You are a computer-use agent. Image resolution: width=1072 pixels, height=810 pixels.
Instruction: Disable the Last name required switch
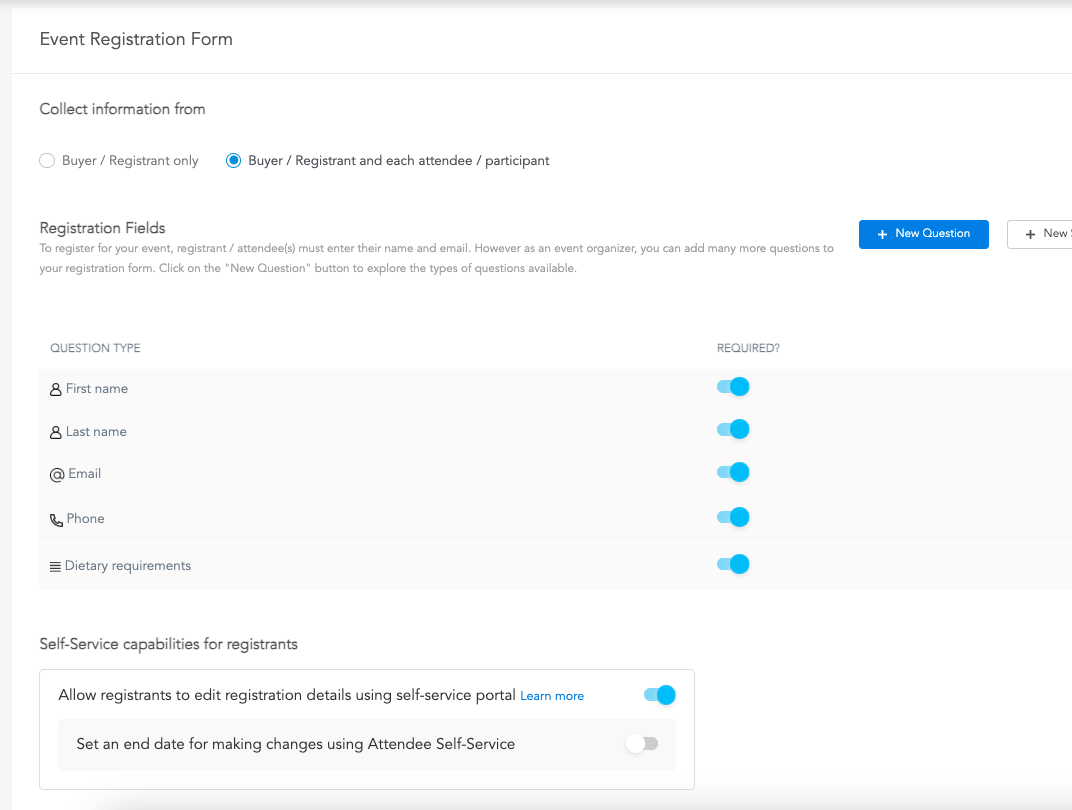(733, 430)
